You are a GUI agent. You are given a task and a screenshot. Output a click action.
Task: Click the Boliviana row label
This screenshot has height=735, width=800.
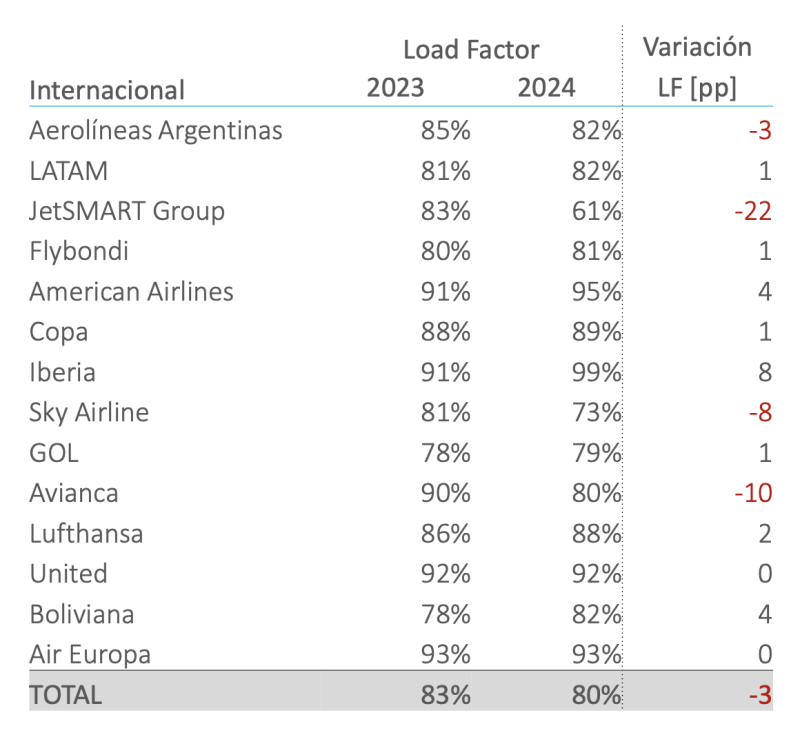point(82,614)
